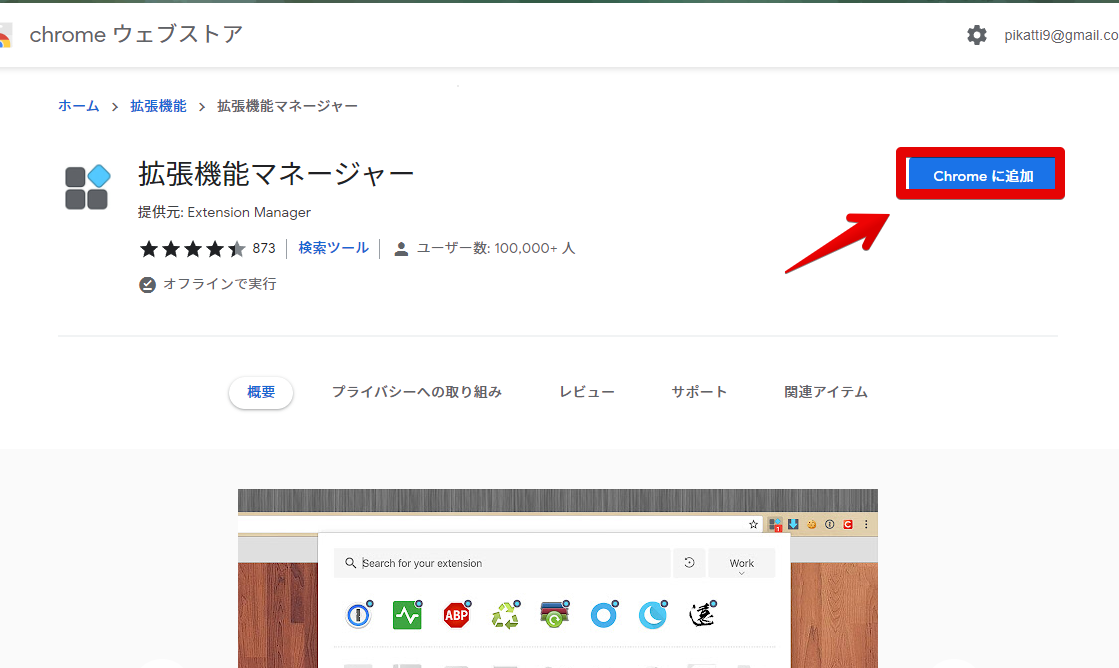
Task: Switch to the レビュー tab
Action: point(587,393)
